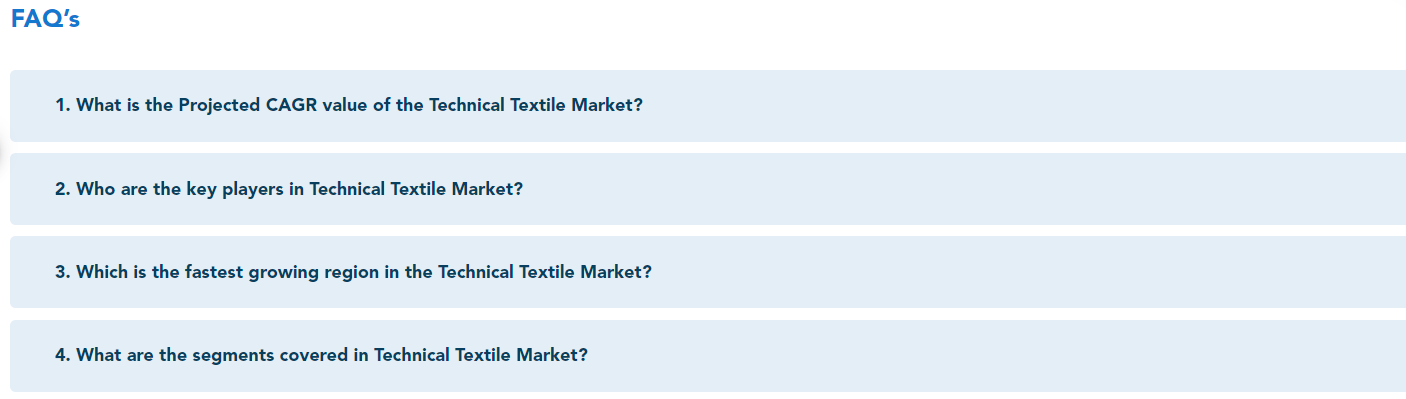Image resolution: width=1406 pixels, height=399 pixels.
Task: Toggle the last light-blue FAQ row
Action: [x=708, y=355]
